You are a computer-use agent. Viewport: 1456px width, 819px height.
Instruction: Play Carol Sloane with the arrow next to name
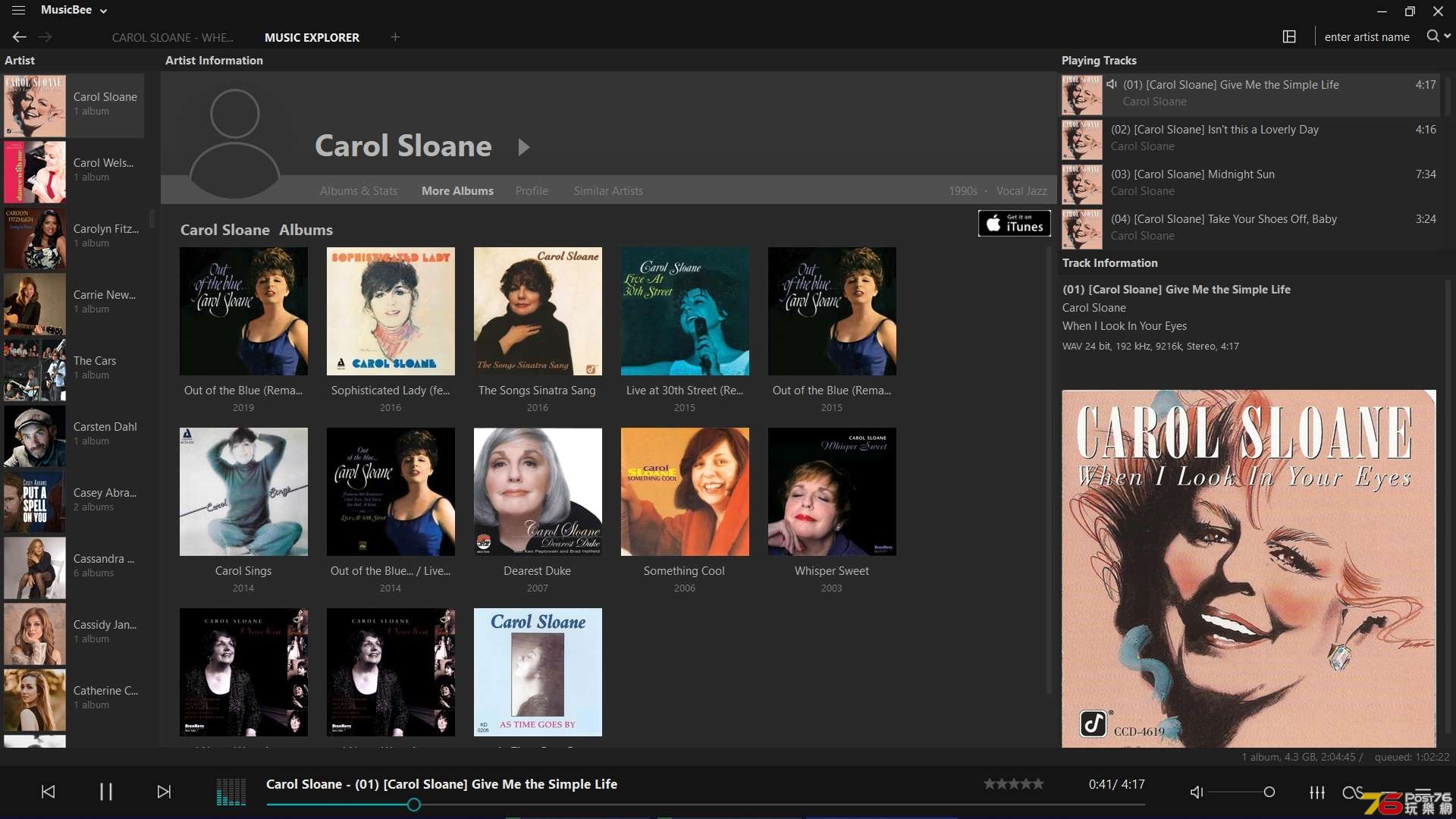[523, 146]
